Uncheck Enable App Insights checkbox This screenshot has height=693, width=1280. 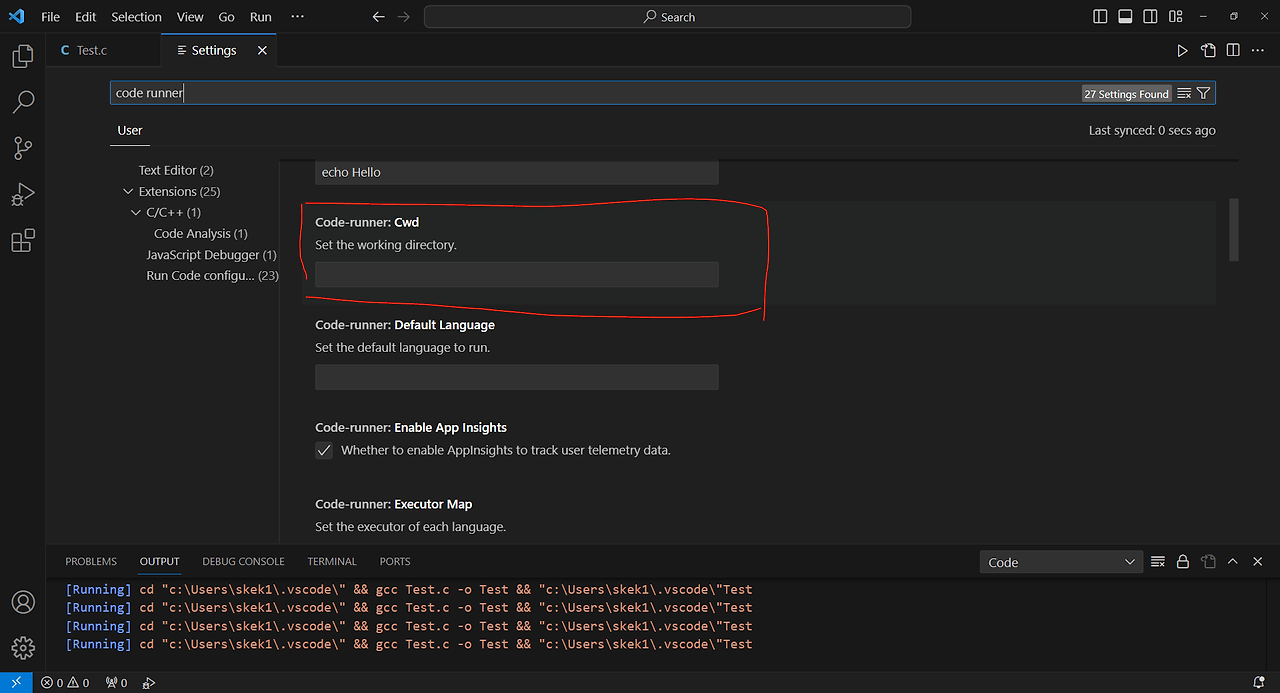click(x=324, y=450)
